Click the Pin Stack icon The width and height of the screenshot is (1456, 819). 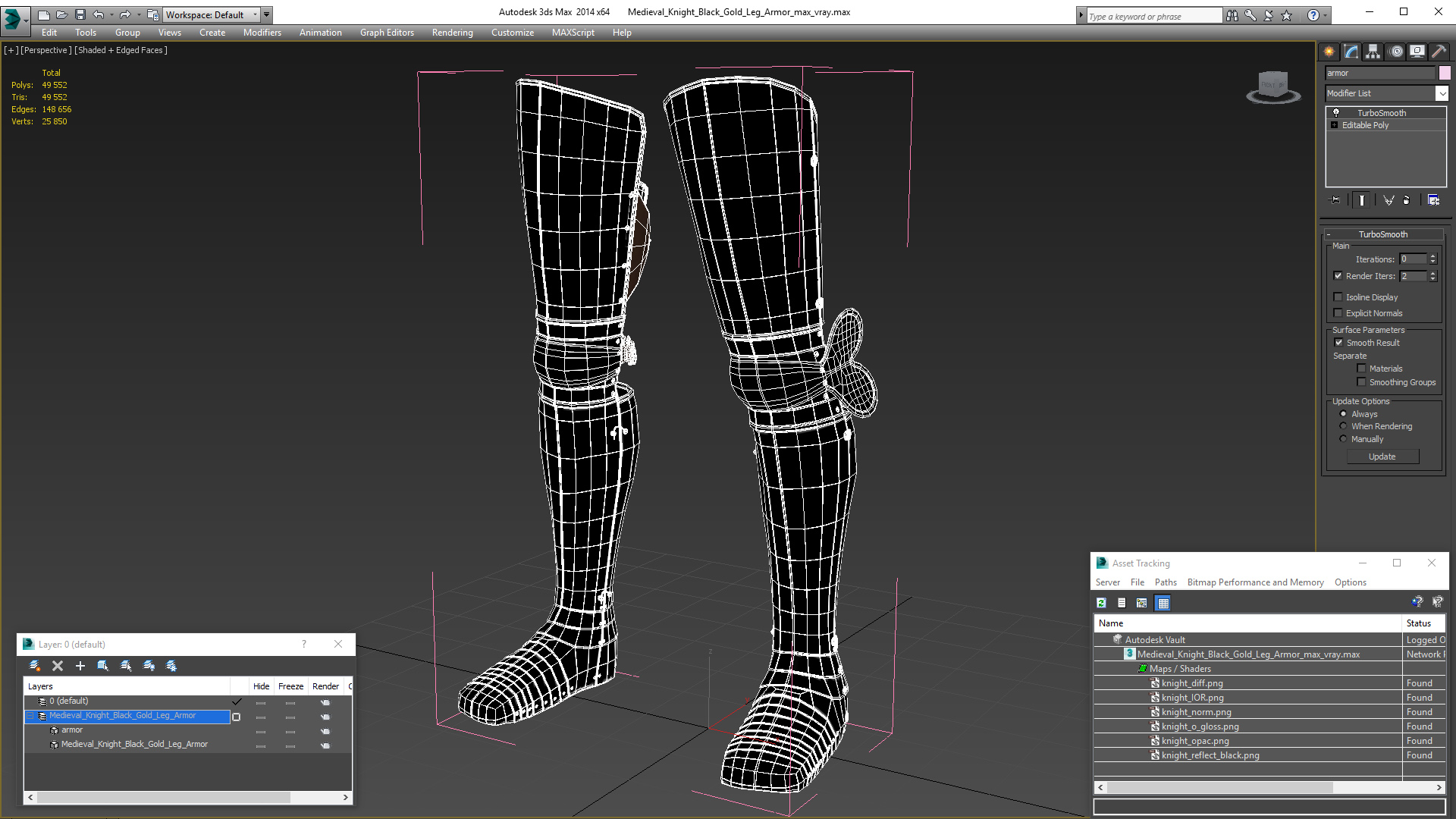1335,200
